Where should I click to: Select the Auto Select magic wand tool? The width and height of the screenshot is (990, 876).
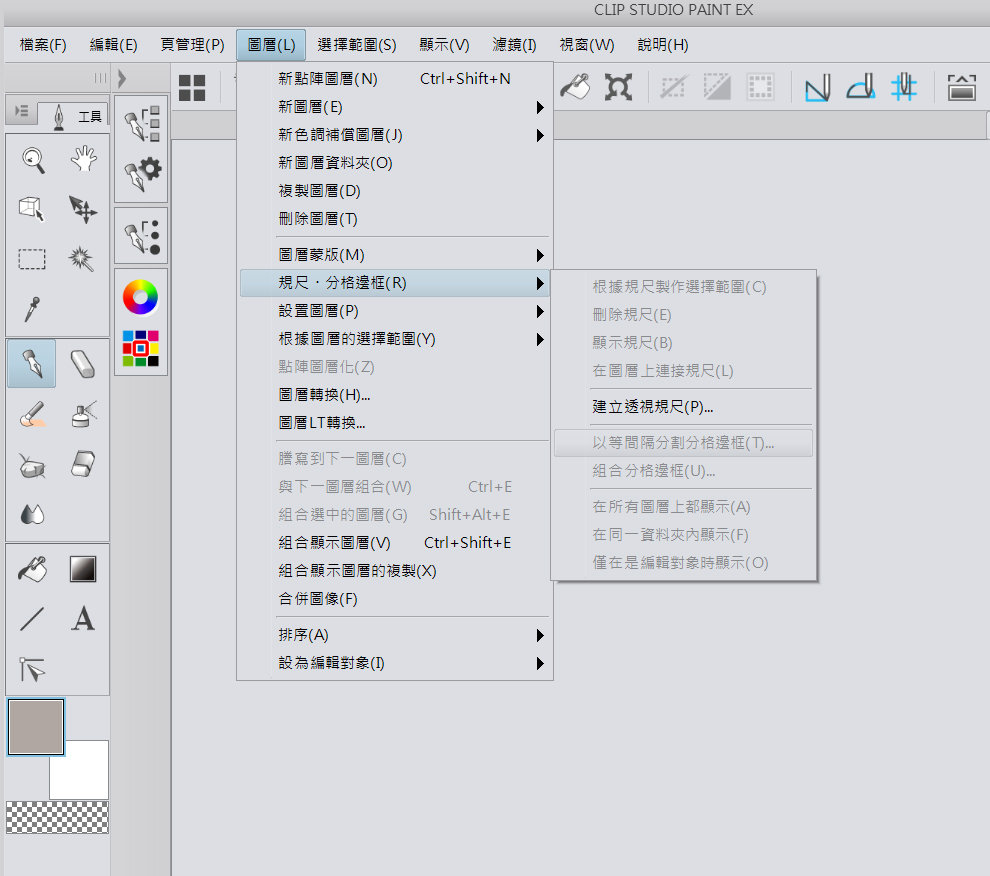tap(81, 258)
